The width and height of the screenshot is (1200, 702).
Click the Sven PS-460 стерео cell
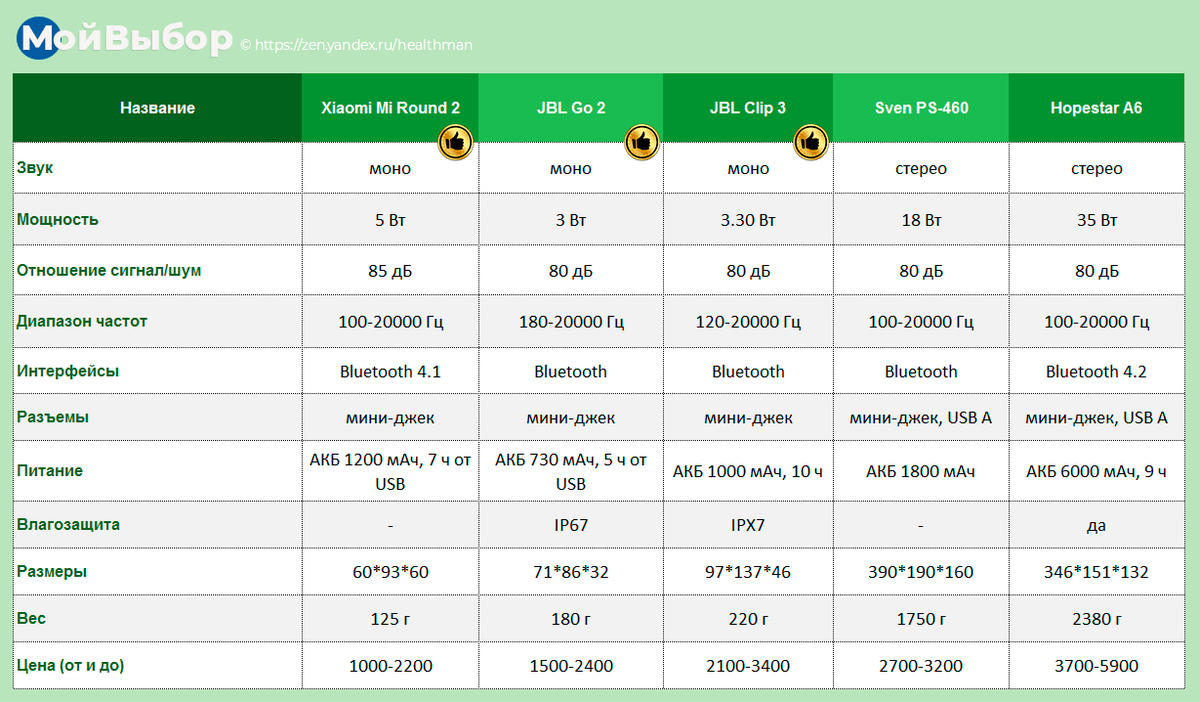pos(921,169)
